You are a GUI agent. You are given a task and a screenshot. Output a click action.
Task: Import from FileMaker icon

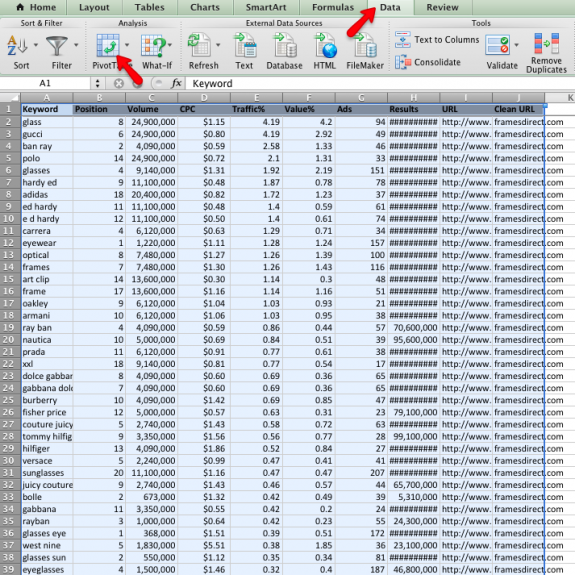tap(365, 46)
